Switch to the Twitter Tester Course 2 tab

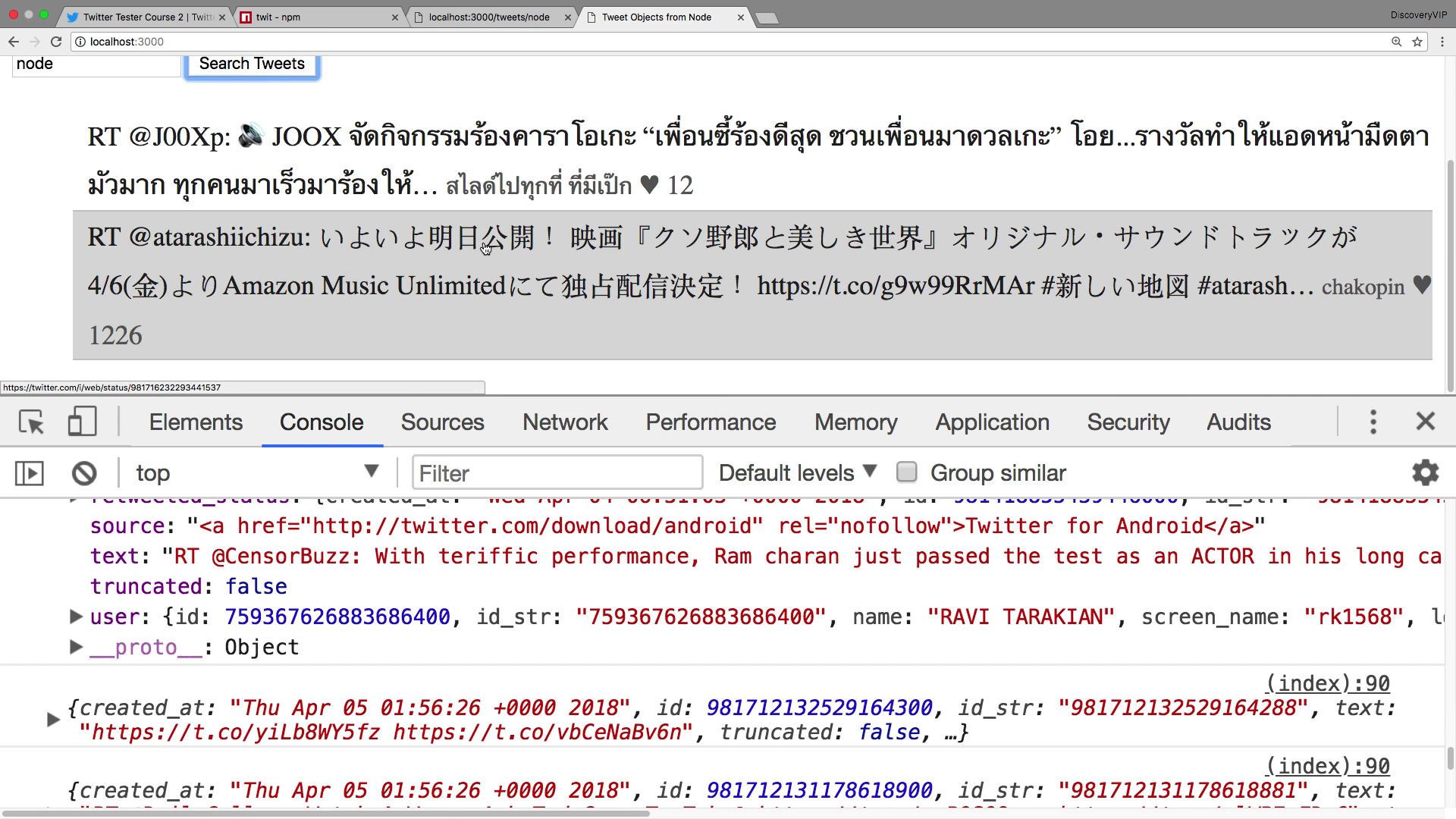click(146, 17)
